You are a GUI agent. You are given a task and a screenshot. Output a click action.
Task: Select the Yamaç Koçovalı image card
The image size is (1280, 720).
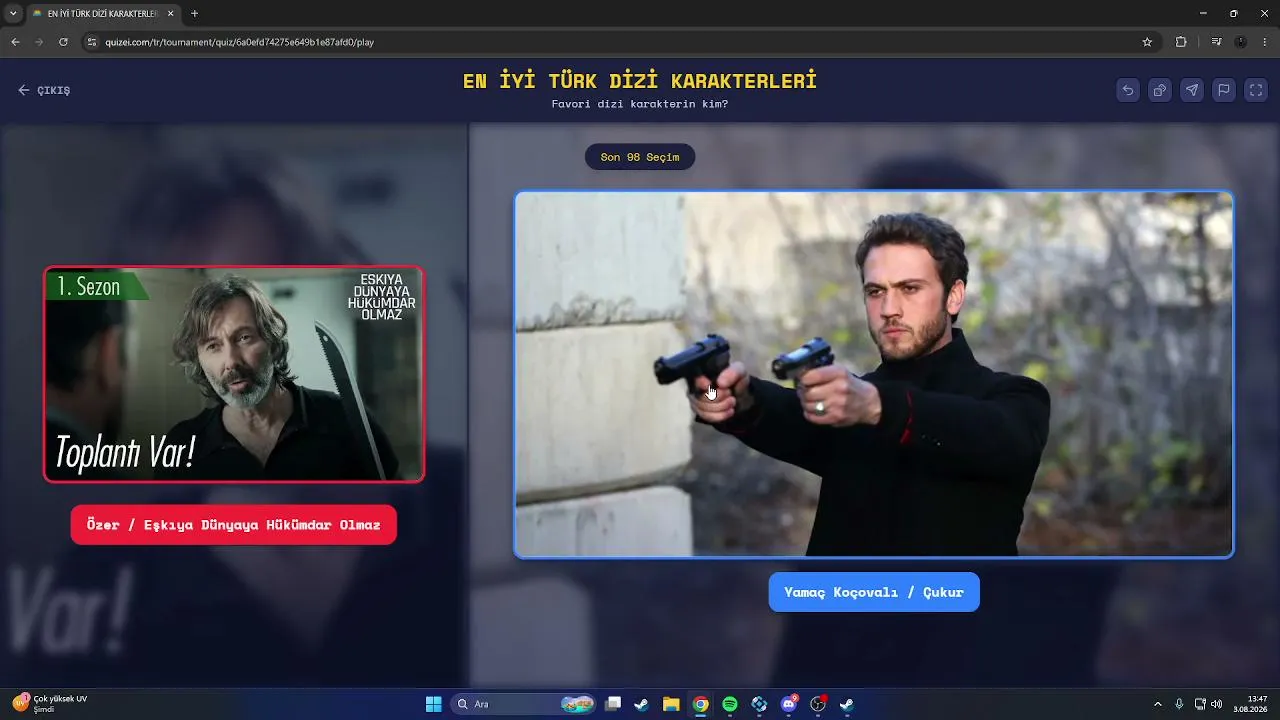(x=874, y=374)
